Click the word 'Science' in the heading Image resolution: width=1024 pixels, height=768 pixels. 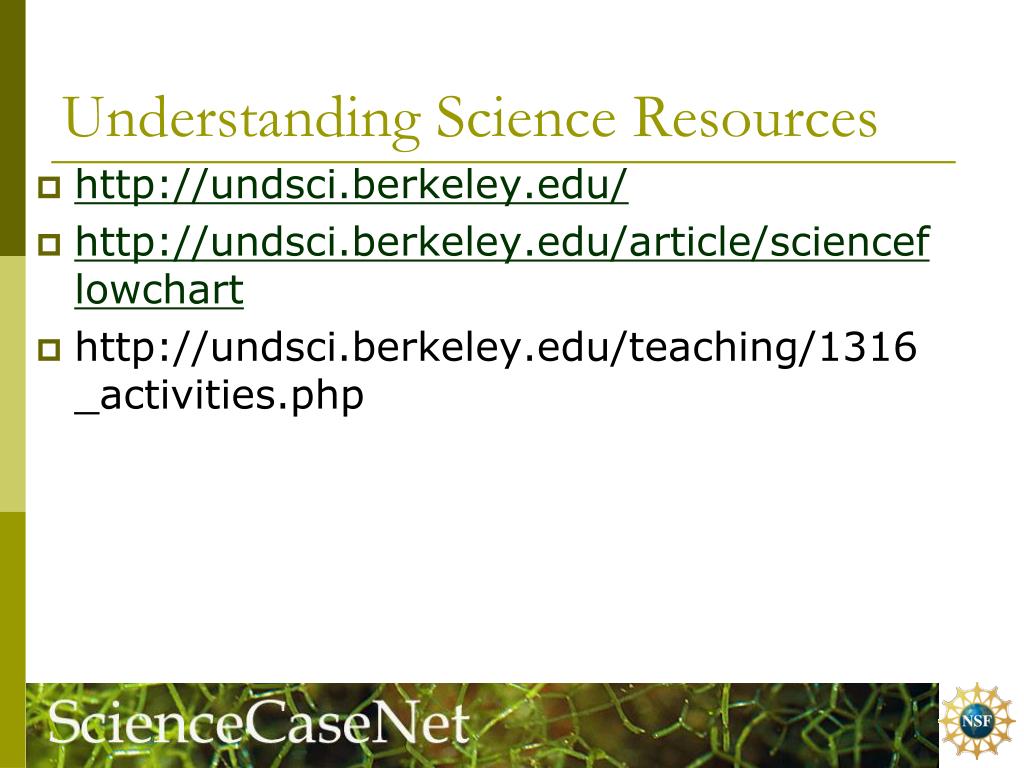pos(526,118)
